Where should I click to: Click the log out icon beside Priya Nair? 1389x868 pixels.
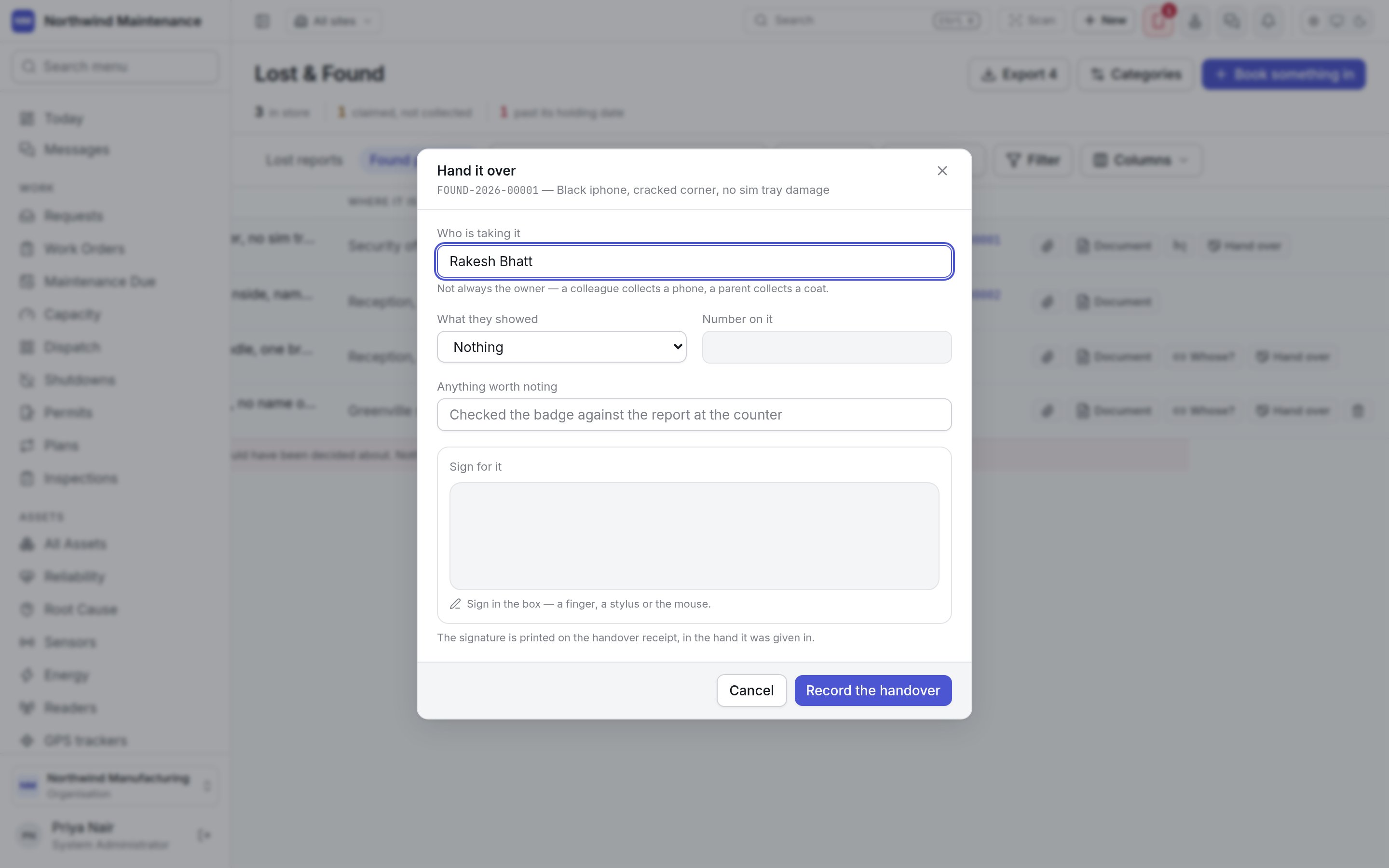204,835
